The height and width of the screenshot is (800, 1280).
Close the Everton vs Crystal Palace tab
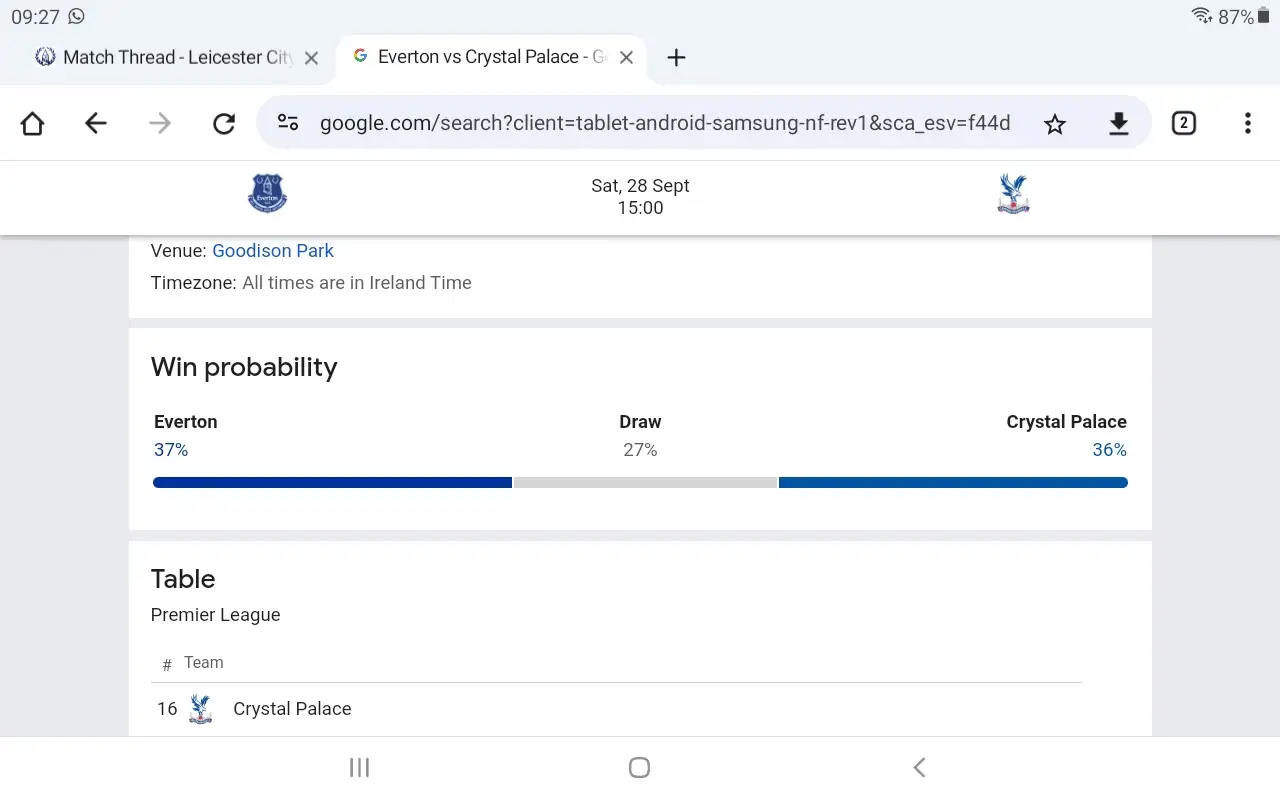pyautogui.click(x=626, y=58)
